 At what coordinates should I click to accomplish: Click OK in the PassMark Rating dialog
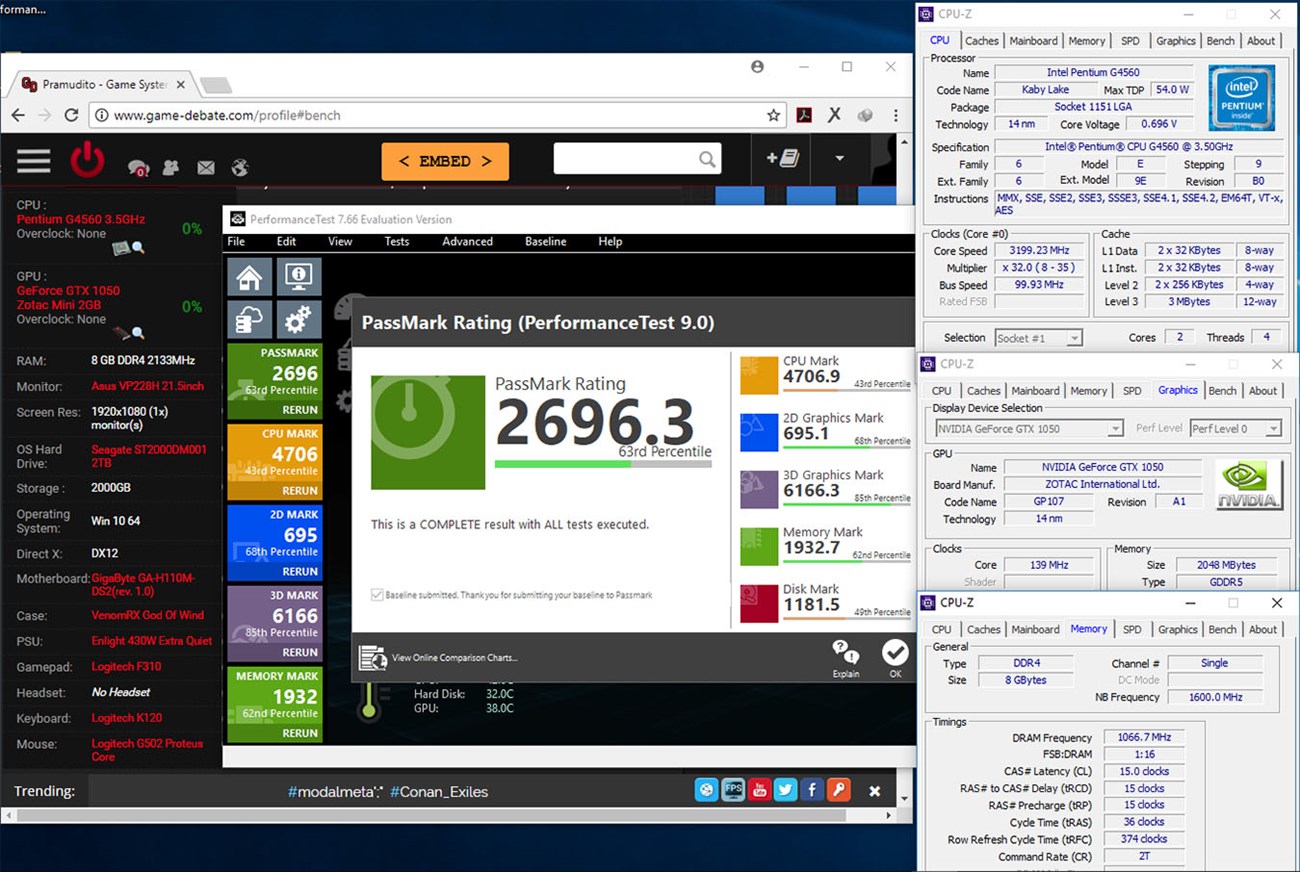pos(894,658)
